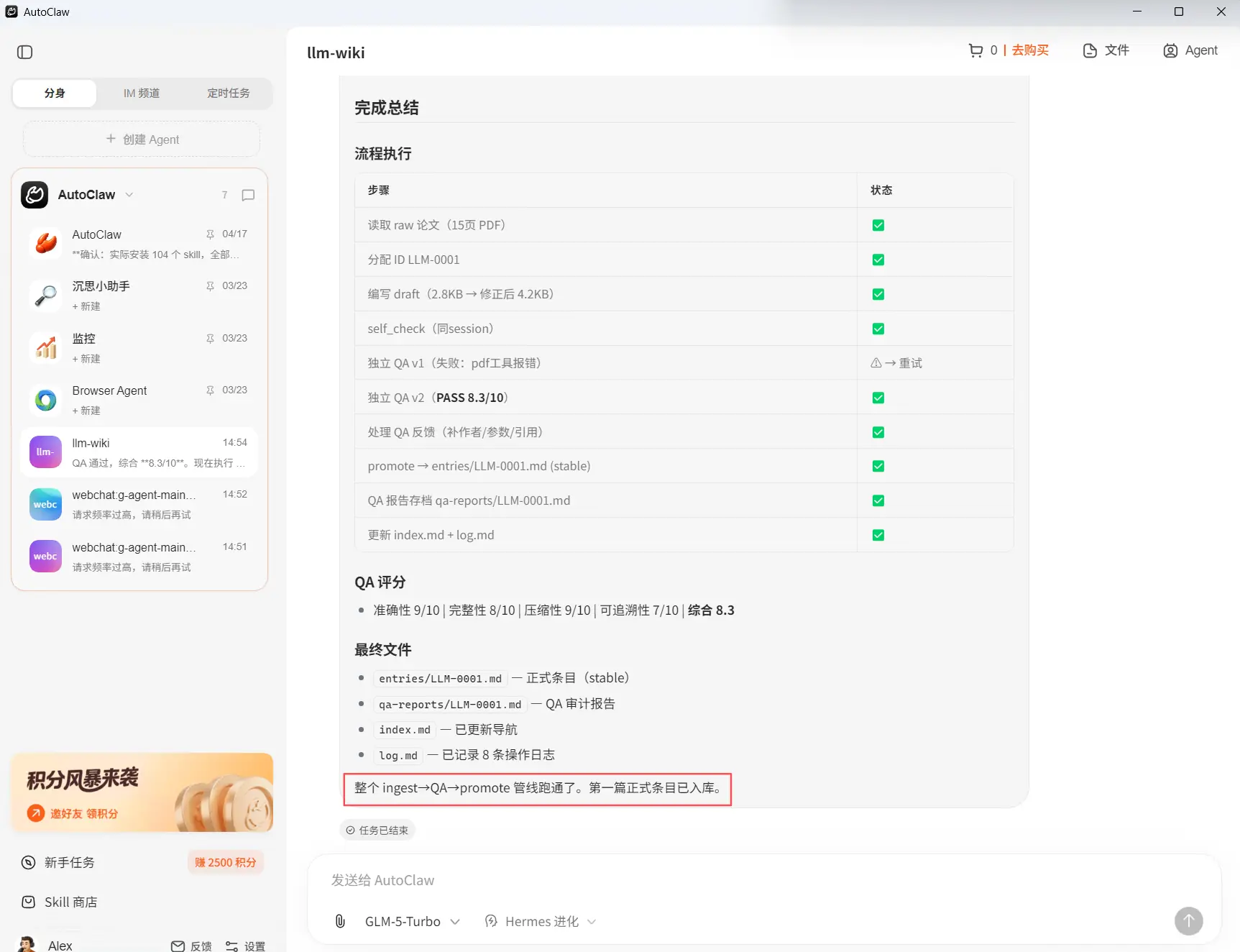Open the GLM-5-Turbo model dropdown

coord(412,921)
